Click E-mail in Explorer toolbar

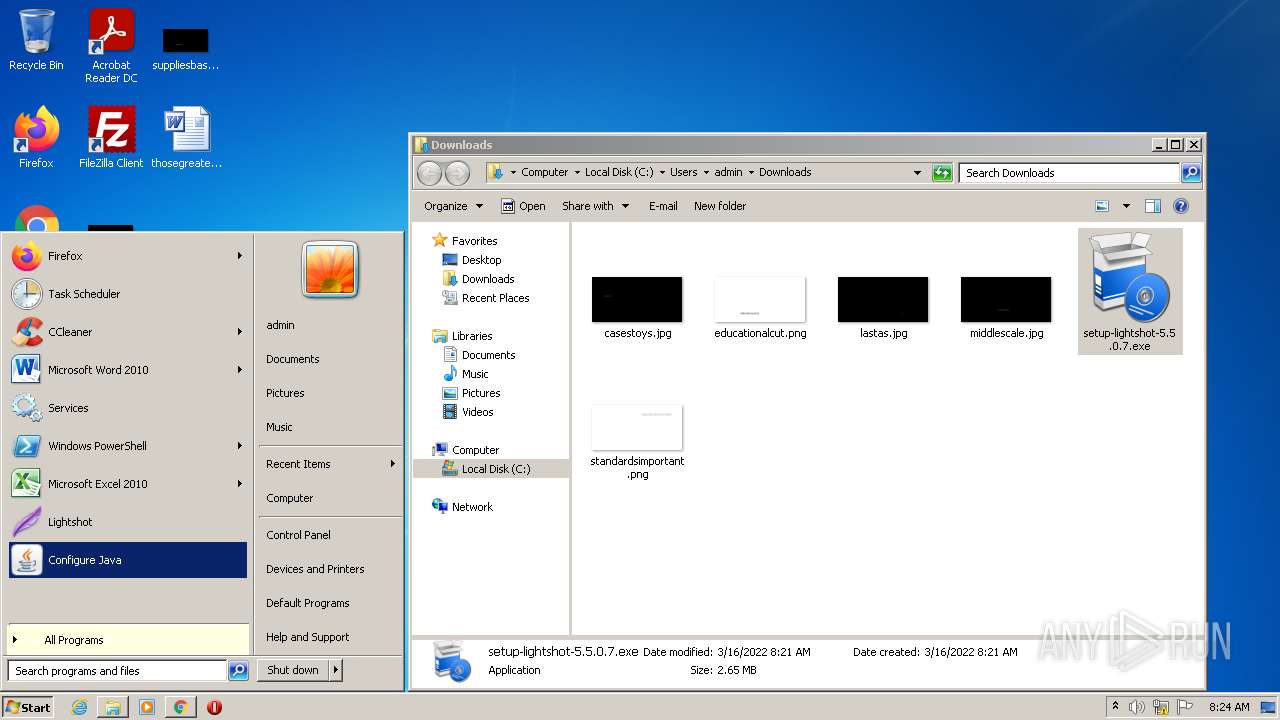pos(663,206)
